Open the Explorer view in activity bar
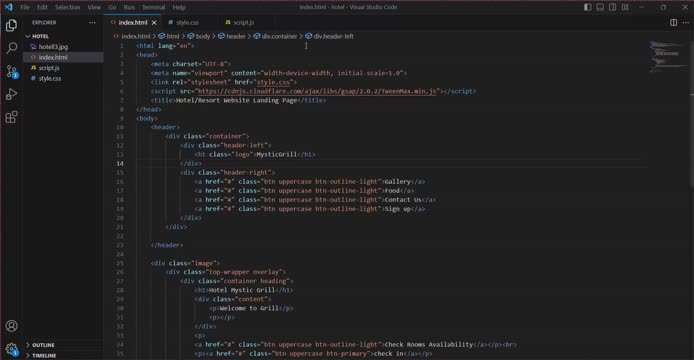This screenshot has width=694, height=360. (x=12, y=25)
